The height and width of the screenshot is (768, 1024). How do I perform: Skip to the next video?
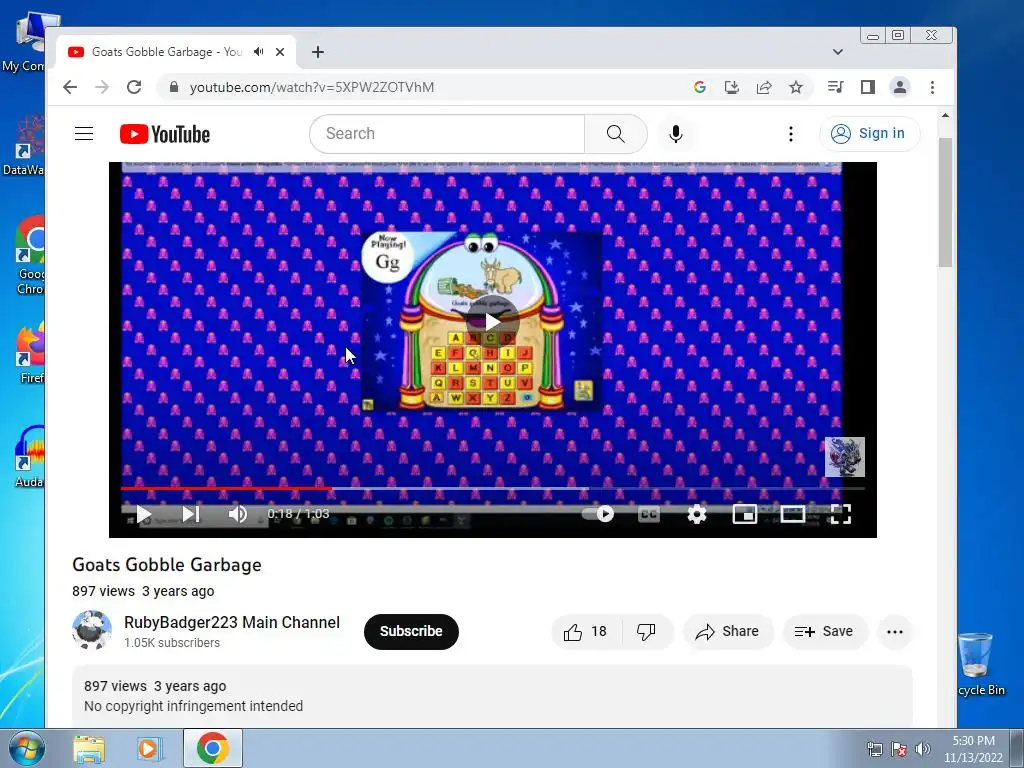coord(191,515)
